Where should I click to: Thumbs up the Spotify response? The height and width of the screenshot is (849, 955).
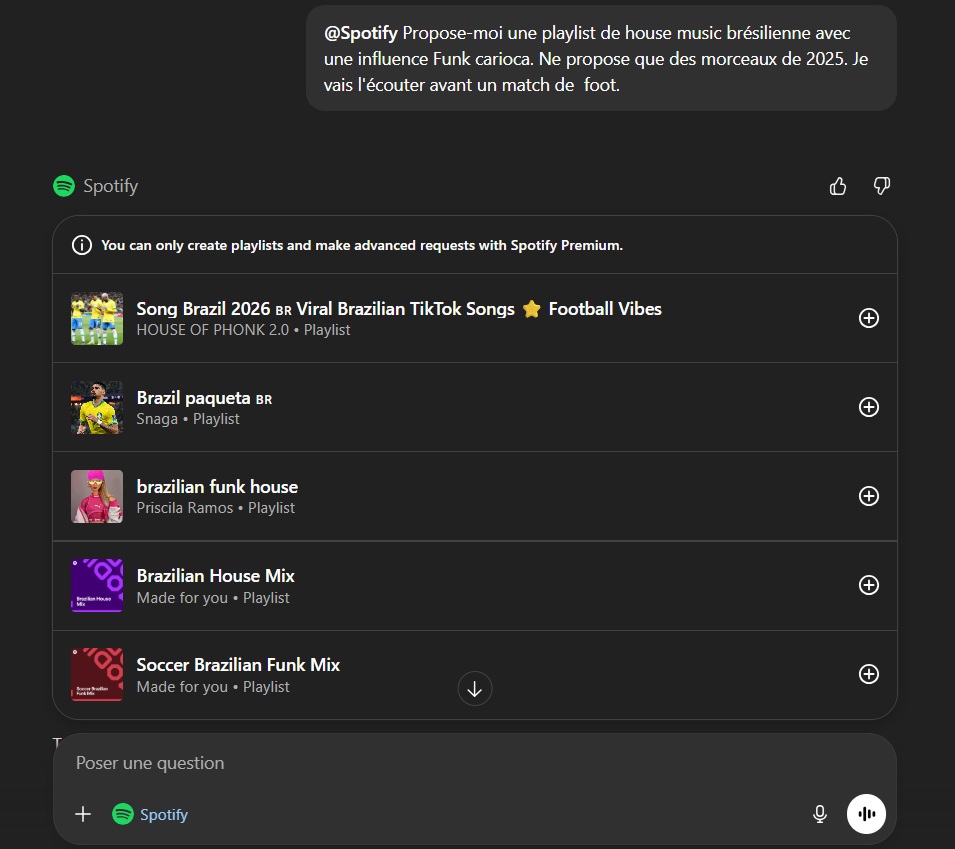(838, 186)
